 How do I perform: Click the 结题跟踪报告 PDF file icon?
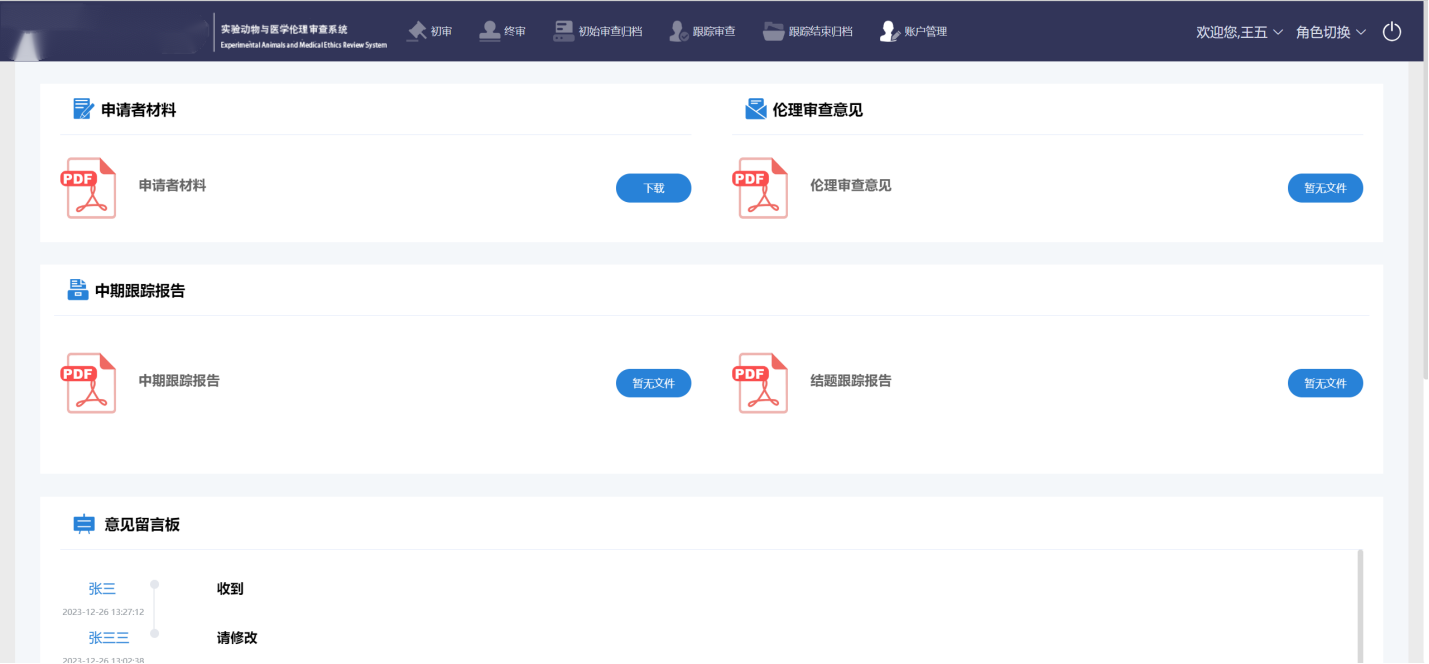click(763, 382)
